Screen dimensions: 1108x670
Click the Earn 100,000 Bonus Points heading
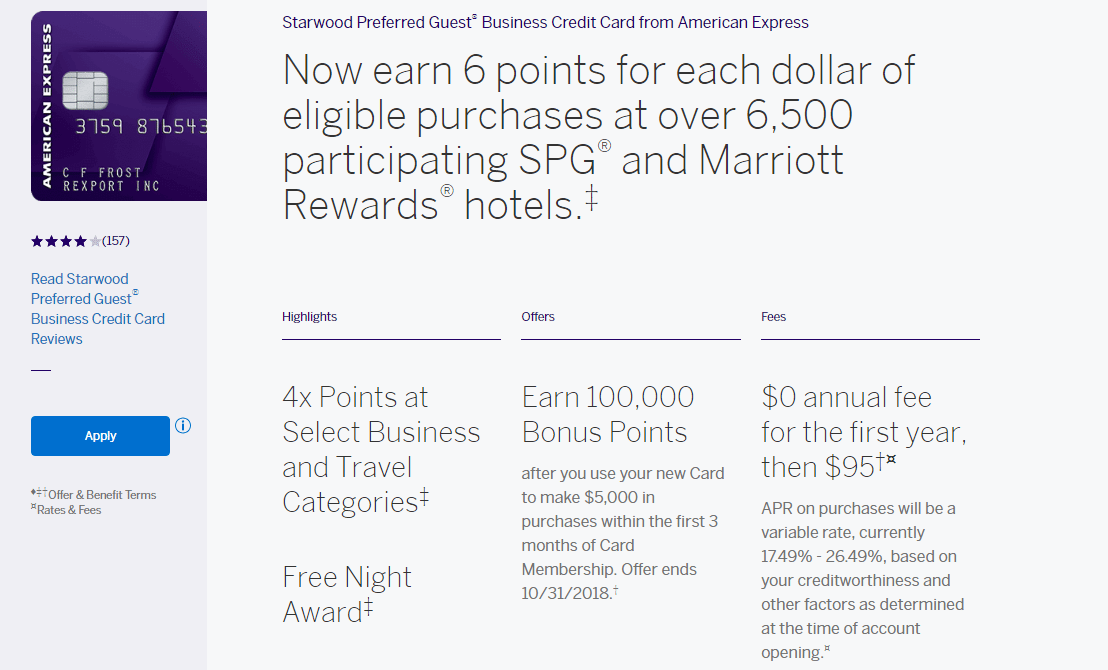[x=608, y=414]
